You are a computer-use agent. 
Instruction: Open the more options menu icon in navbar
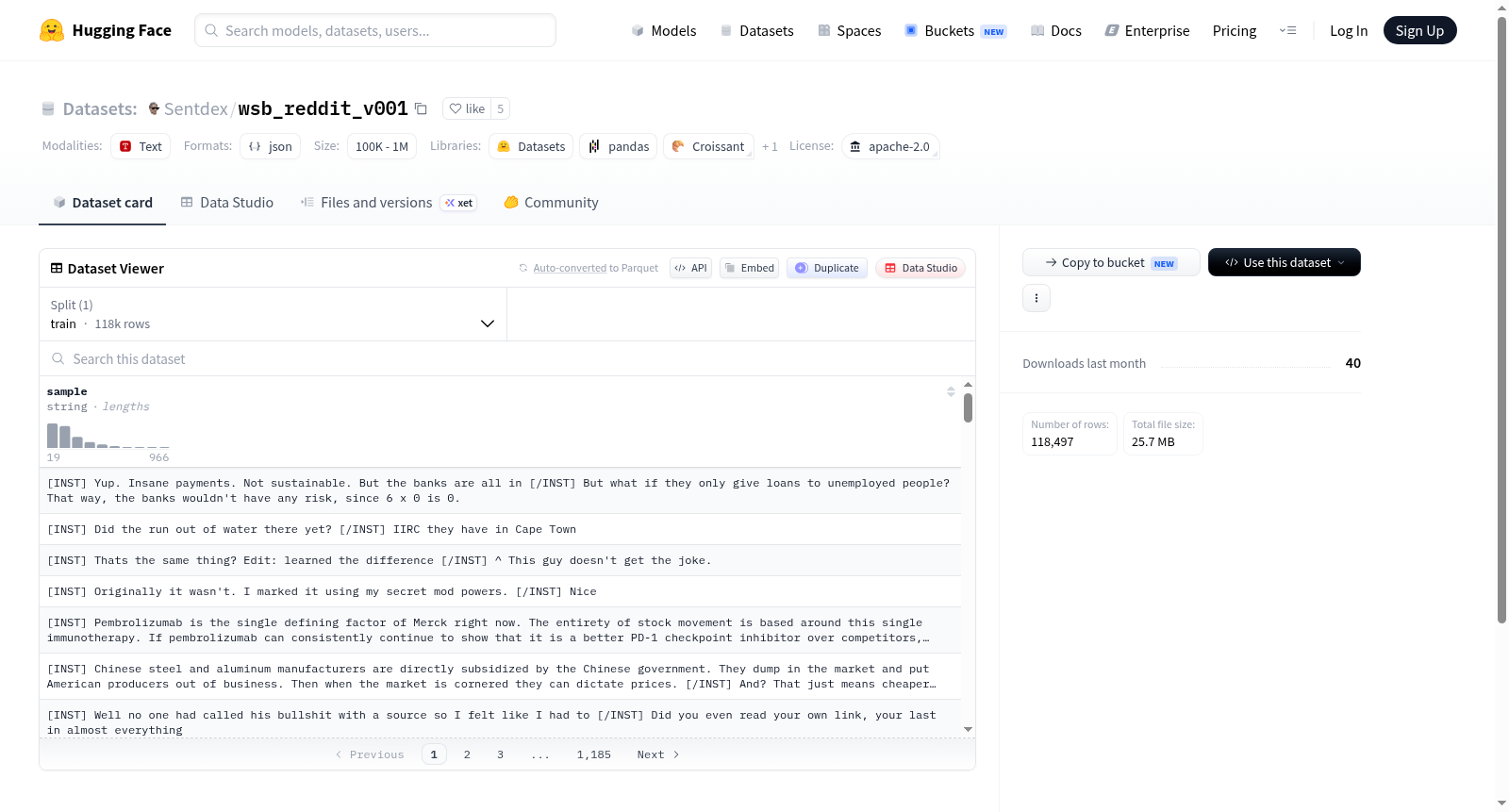pyautogui.click(x=1287, y=30)
